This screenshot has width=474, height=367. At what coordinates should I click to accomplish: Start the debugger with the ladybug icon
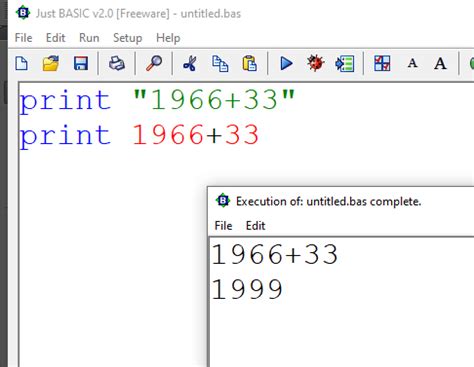tap(315, 63)
